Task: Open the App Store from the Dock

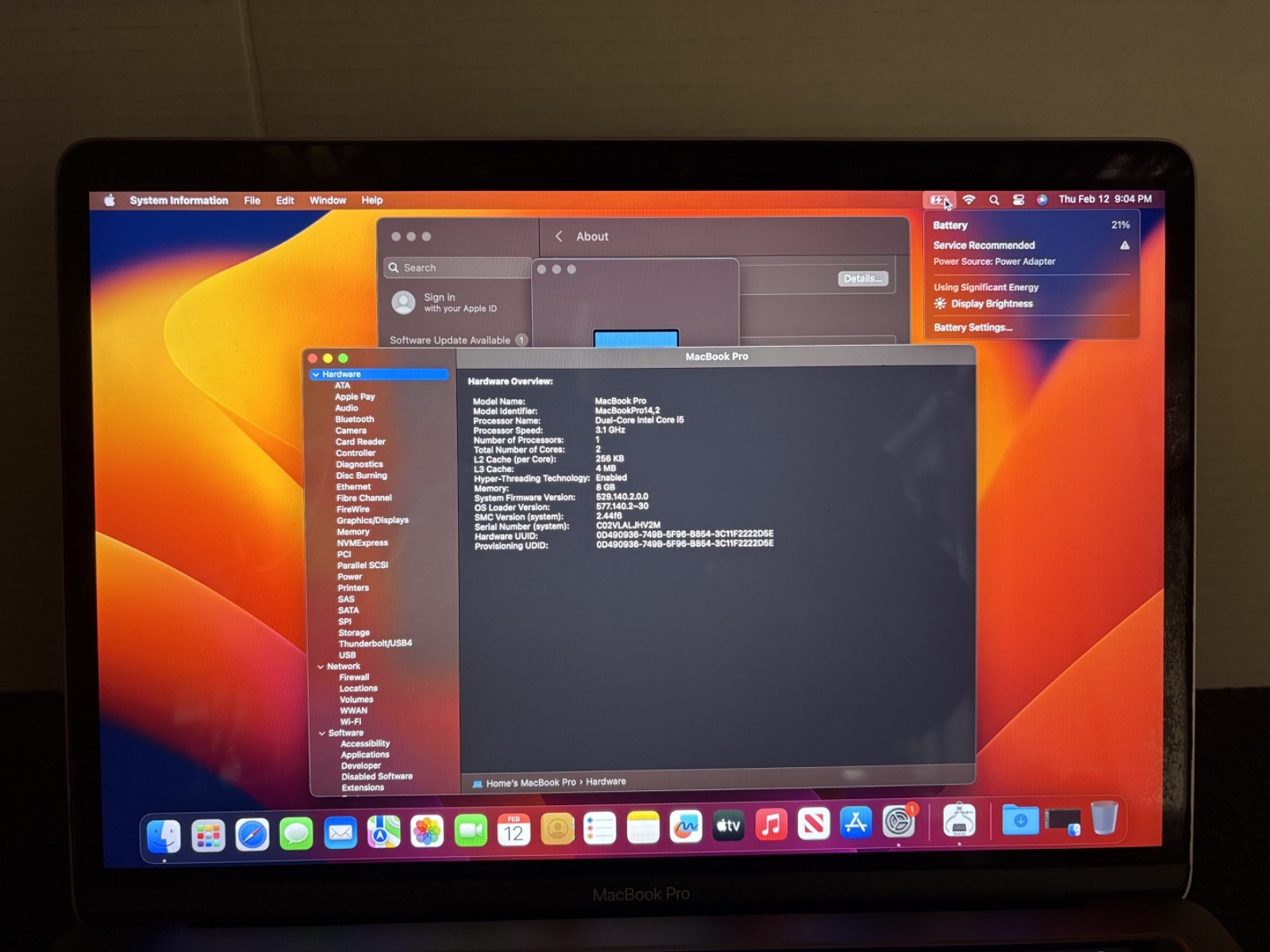Action: click(856, 823)
